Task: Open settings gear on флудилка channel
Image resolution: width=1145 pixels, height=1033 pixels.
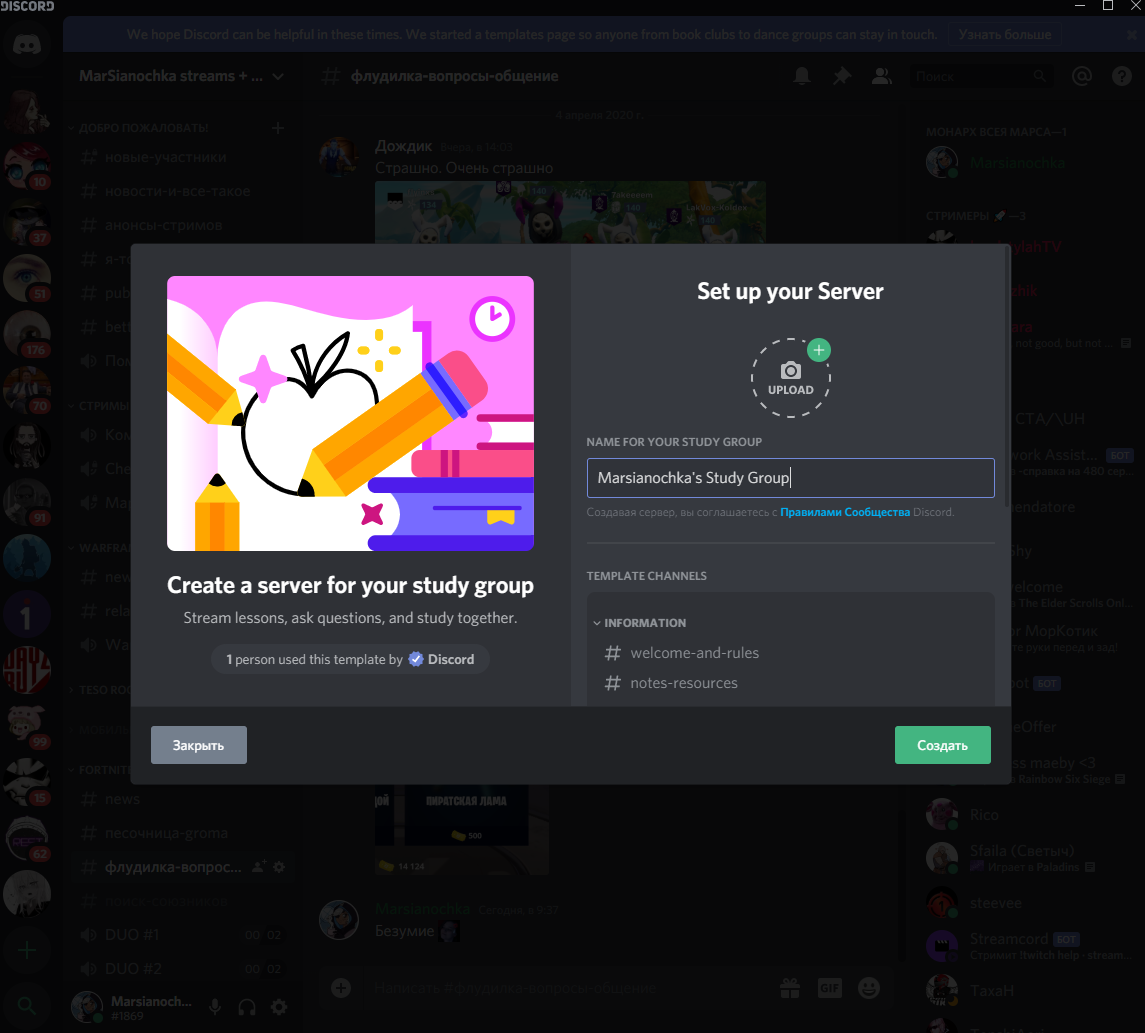Action: [x=279, y=867]
